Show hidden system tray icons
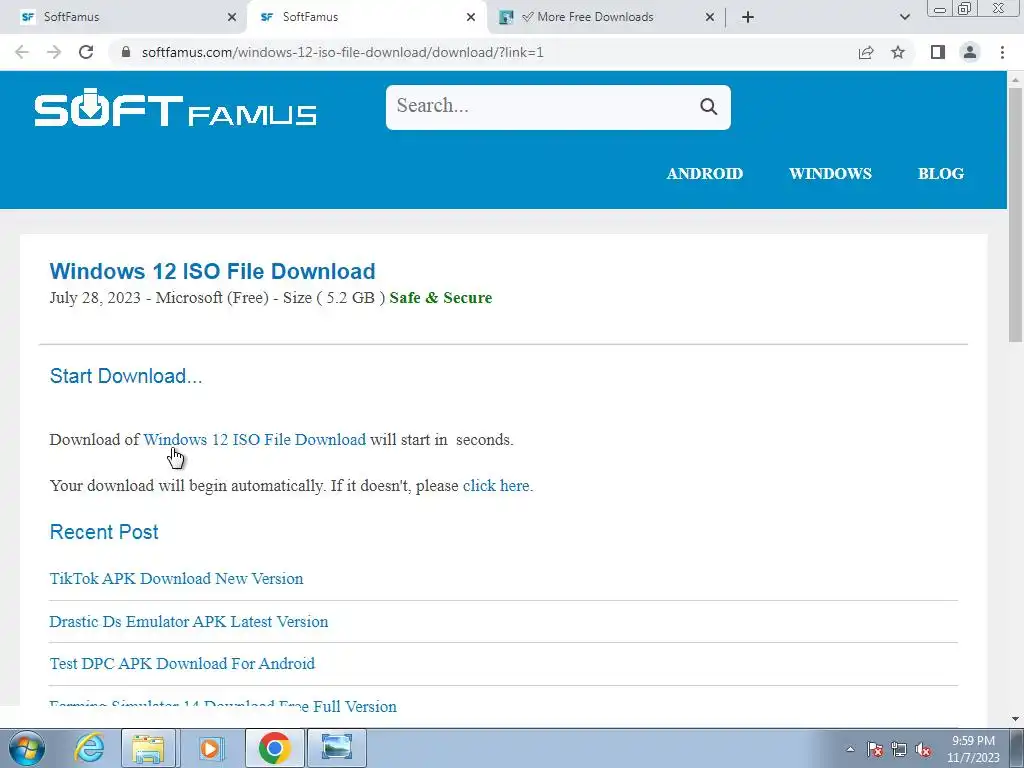The height and width of the screenshot is (768, 1024). pos(850,749)
